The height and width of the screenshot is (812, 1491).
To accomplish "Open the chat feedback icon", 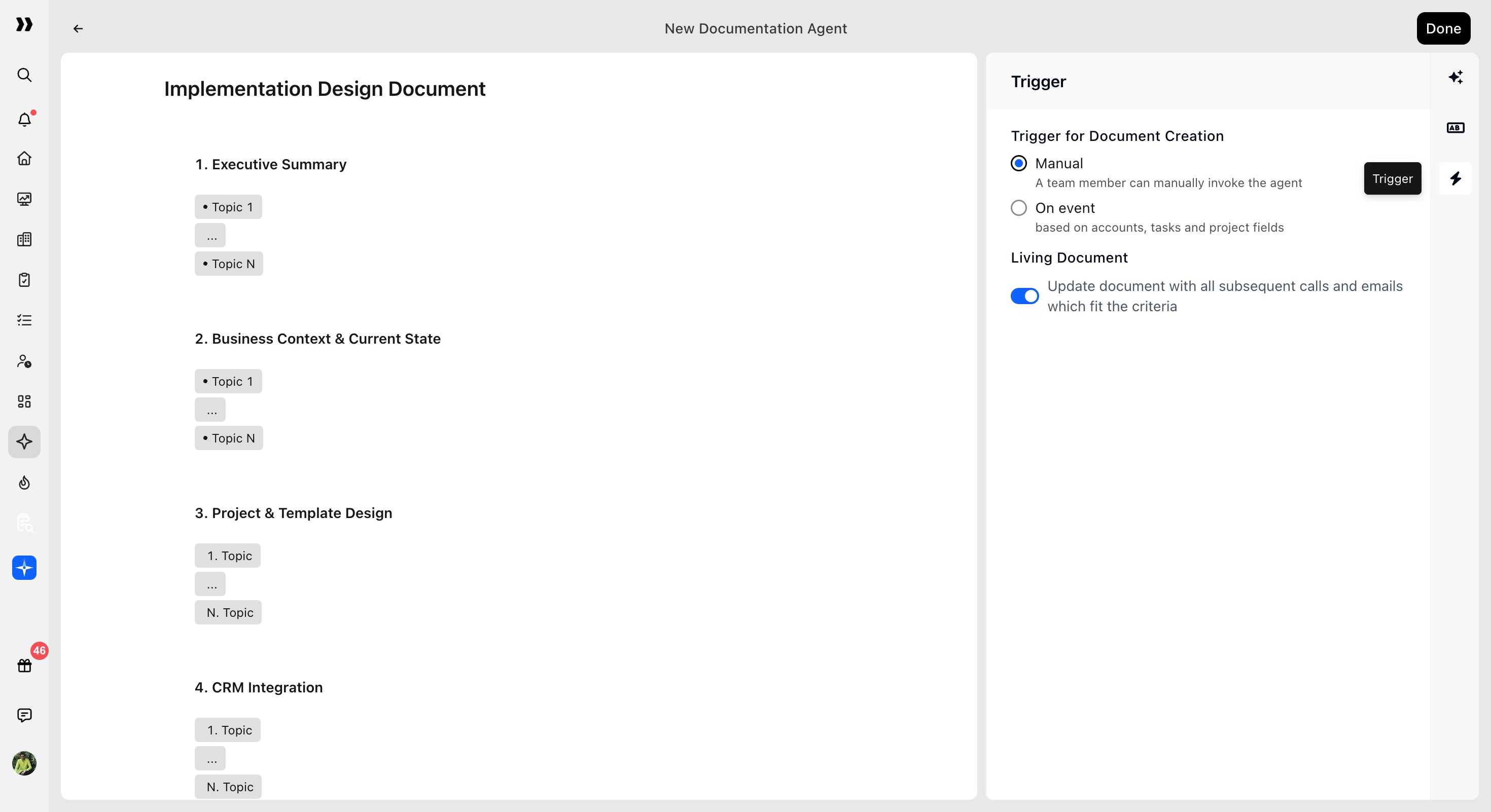I will (x=24, y=715).
